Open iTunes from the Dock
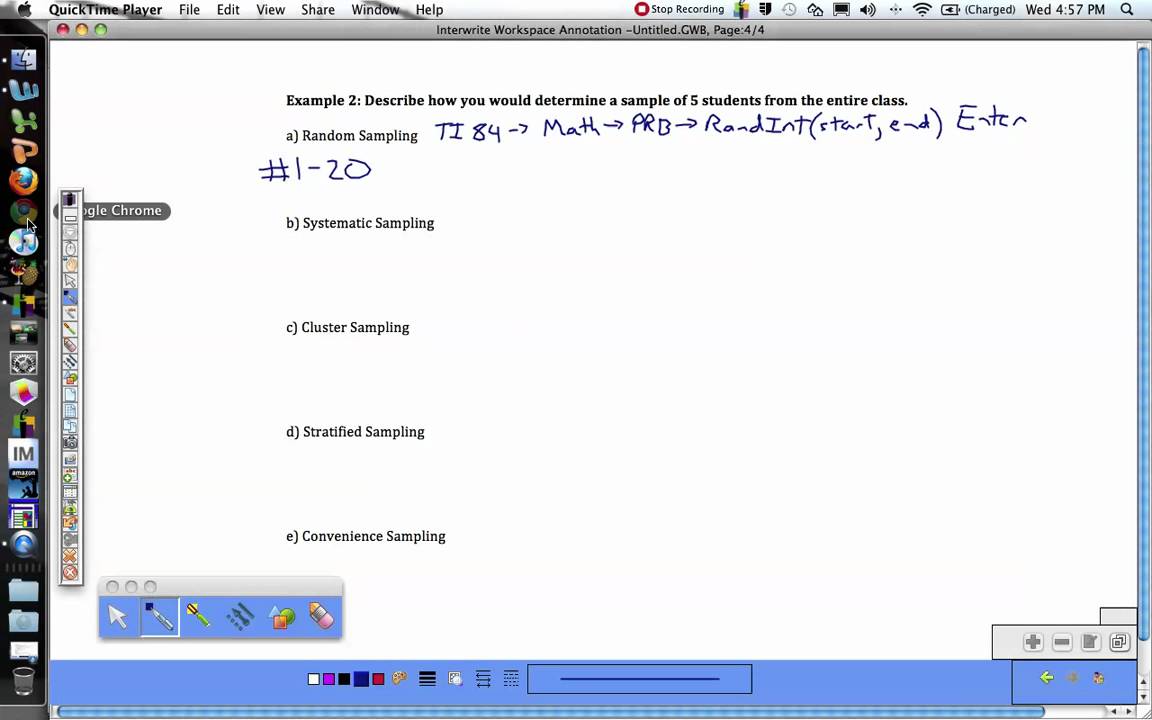Viewport: 1152px width, 720px height. click(x=24, y=242)
